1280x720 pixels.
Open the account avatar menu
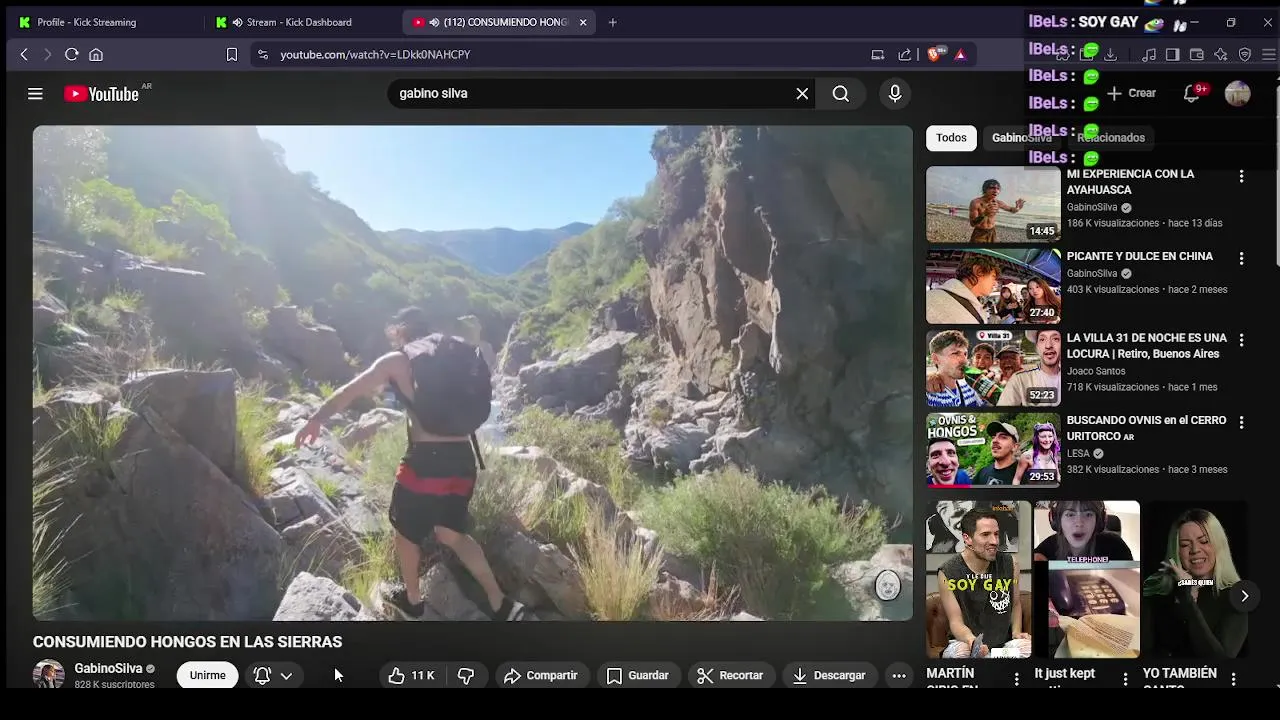click(1238, 93)
